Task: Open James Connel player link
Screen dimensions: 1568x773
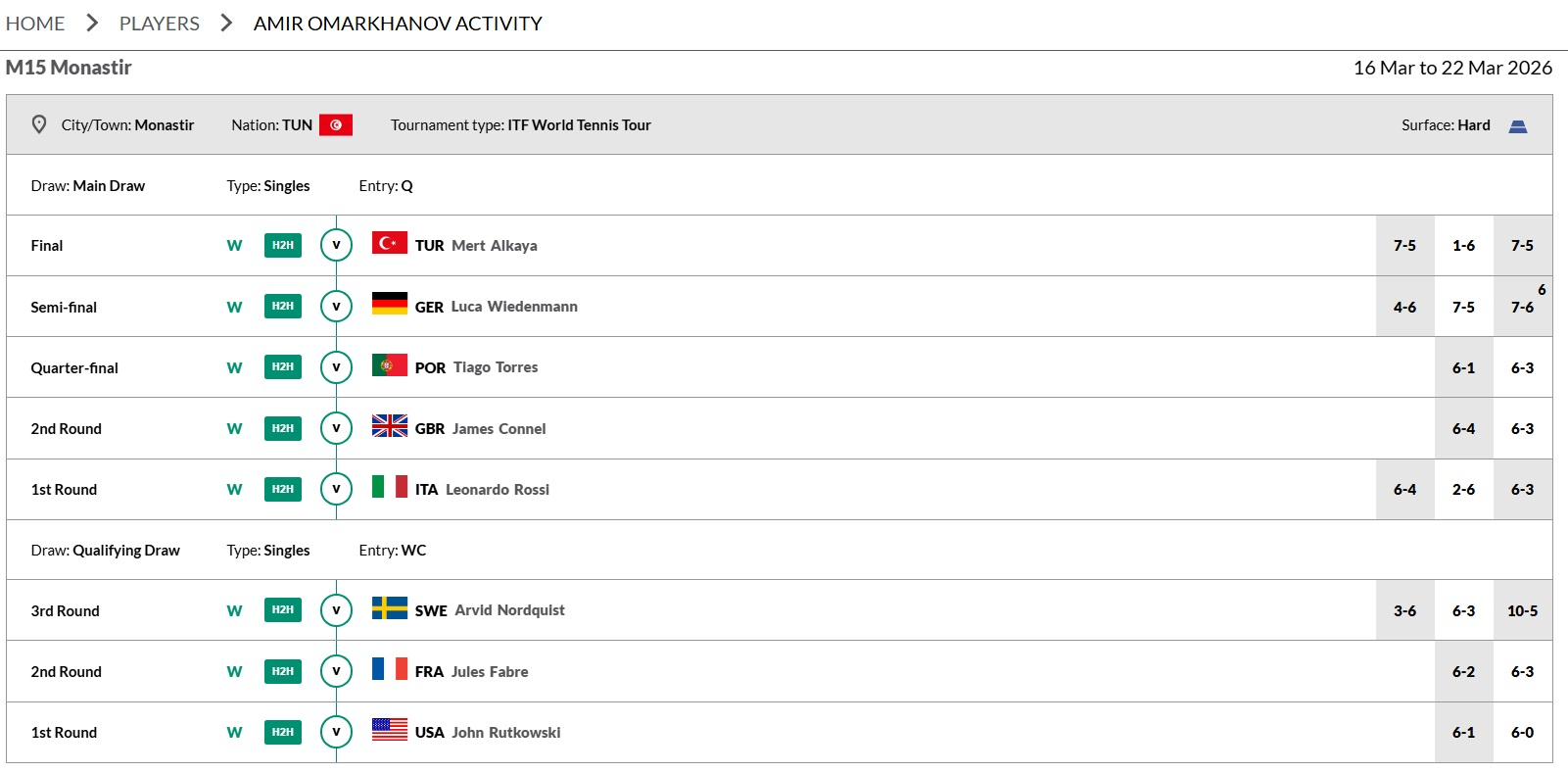Action: 499,429
